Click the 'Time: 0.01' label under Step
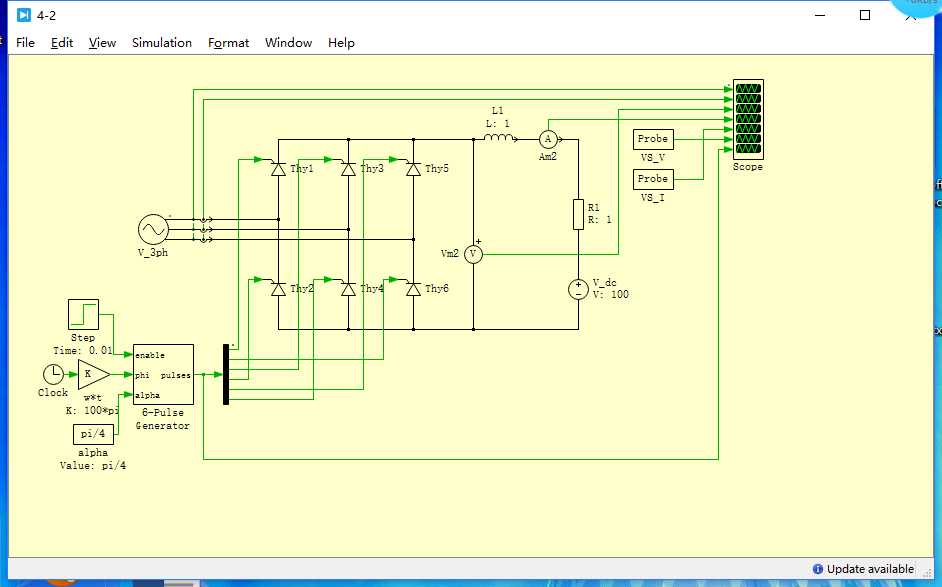 point(83,350)
